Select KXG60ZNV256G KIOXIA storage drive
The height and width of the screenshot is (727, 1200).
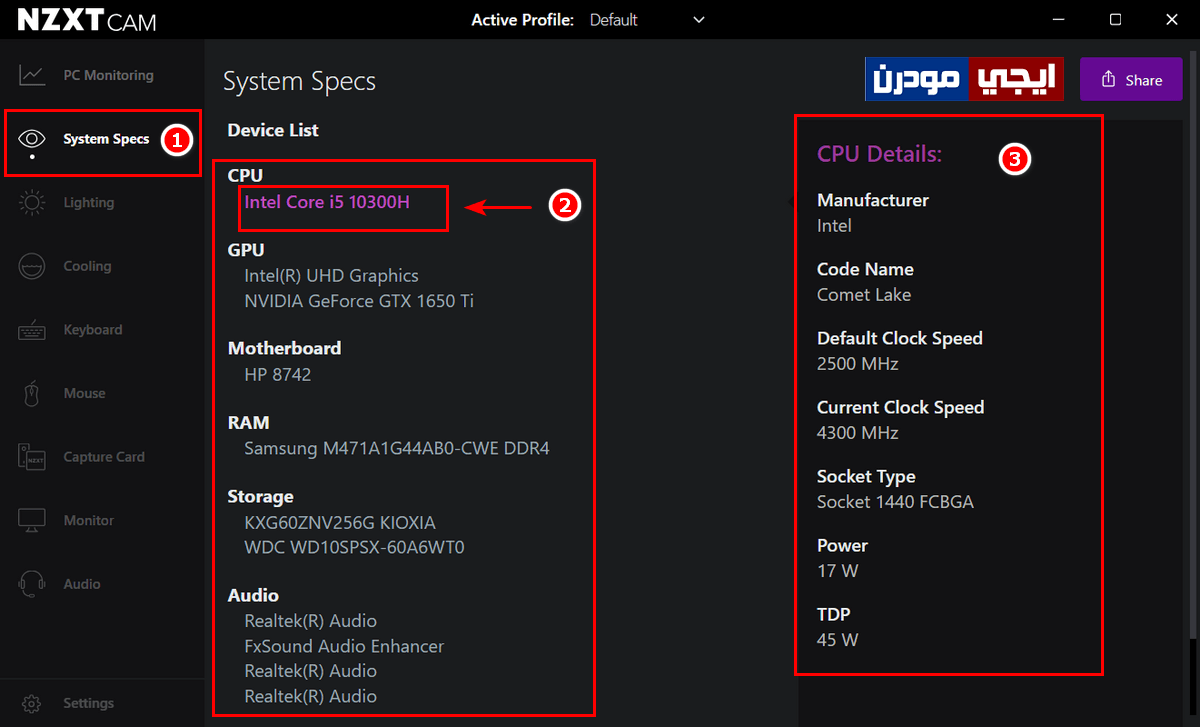(340, 522)
